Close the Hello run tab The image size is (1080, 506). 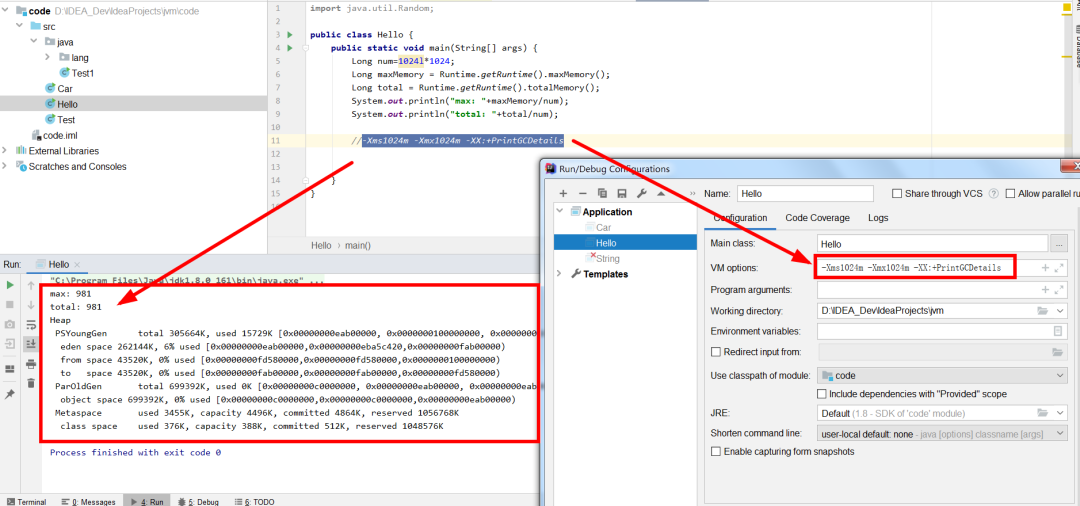click(76, 264)
